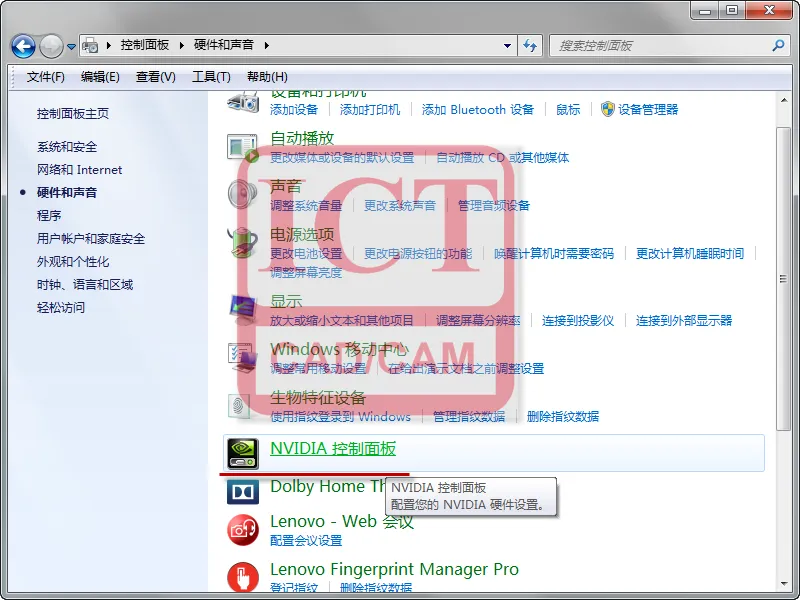Open the 帮助(H) menu
This screenshot has width=800, height=600.
coord(267,77)
